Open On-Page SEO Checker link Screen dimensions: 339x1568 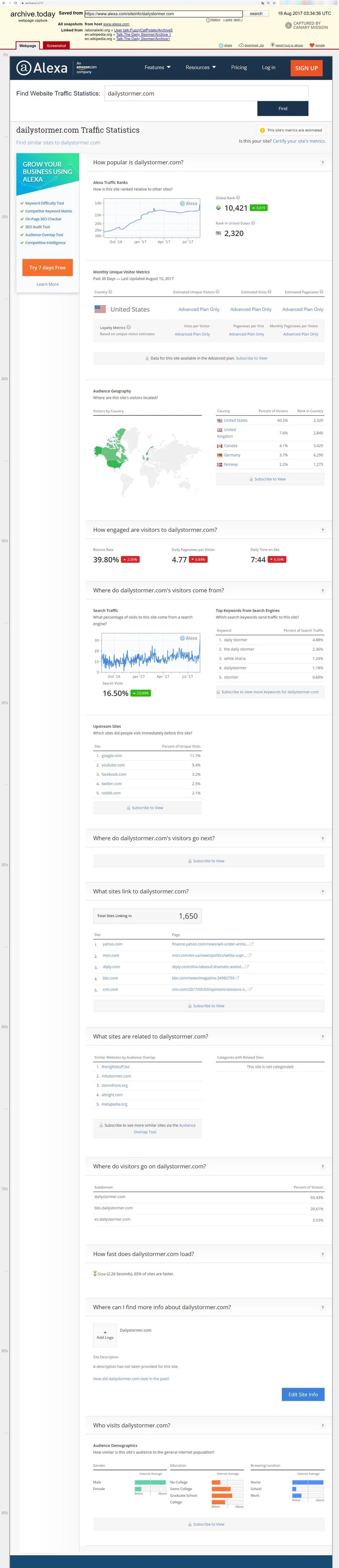[x=43, y=219]
